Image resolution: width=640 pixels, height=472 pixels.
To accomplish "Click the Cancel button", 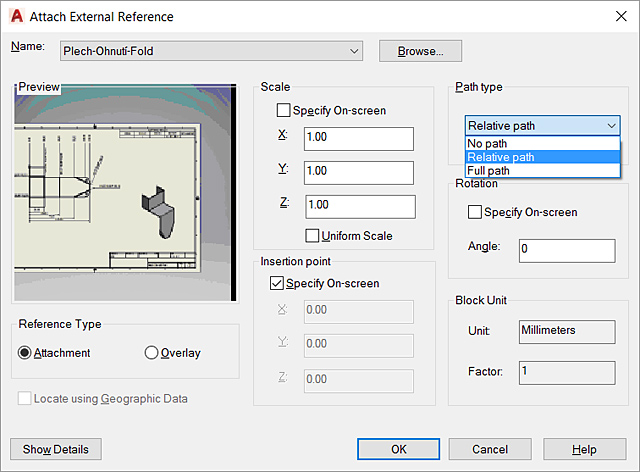I will 490,449.
